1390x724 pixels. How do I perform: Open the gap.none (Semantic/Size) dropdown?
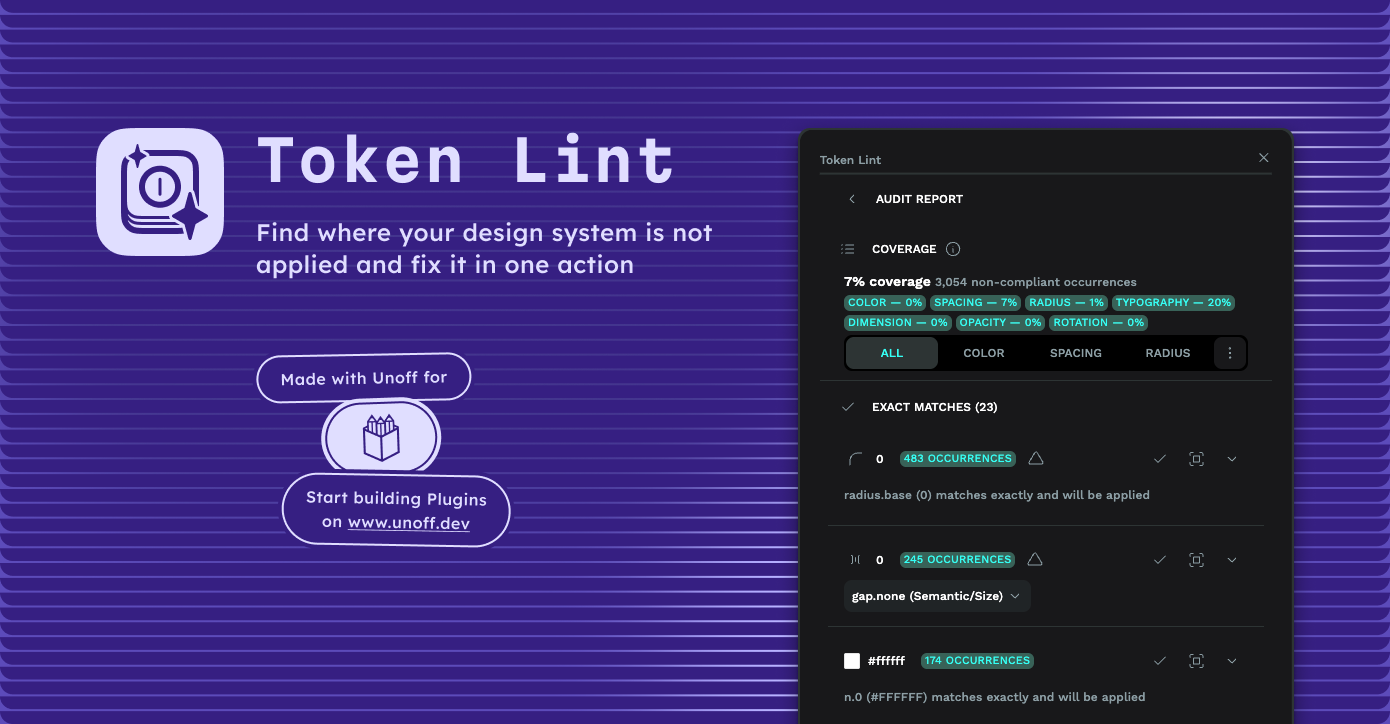(x=937, y=596)
